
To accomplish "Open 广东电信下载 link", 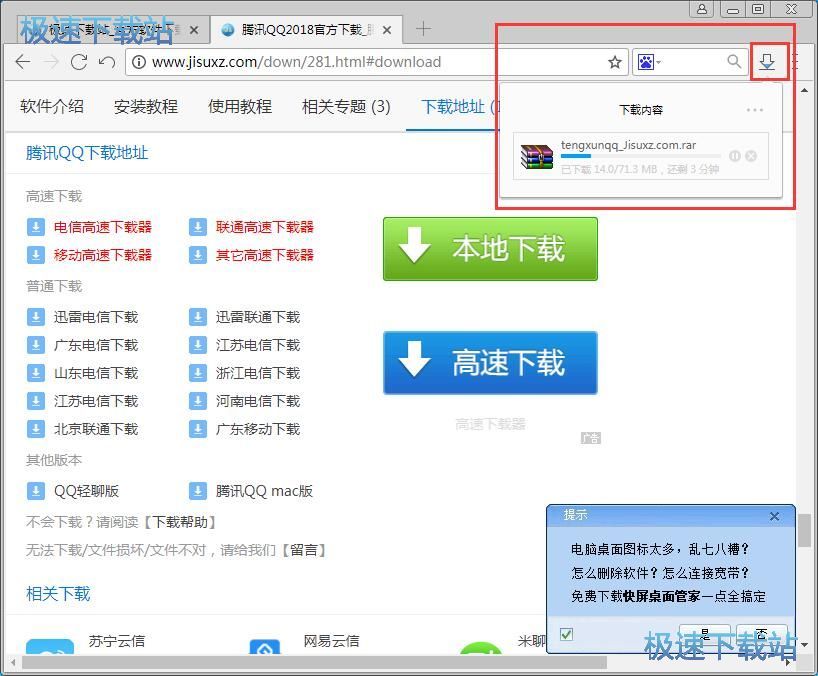I will (95, 345).
